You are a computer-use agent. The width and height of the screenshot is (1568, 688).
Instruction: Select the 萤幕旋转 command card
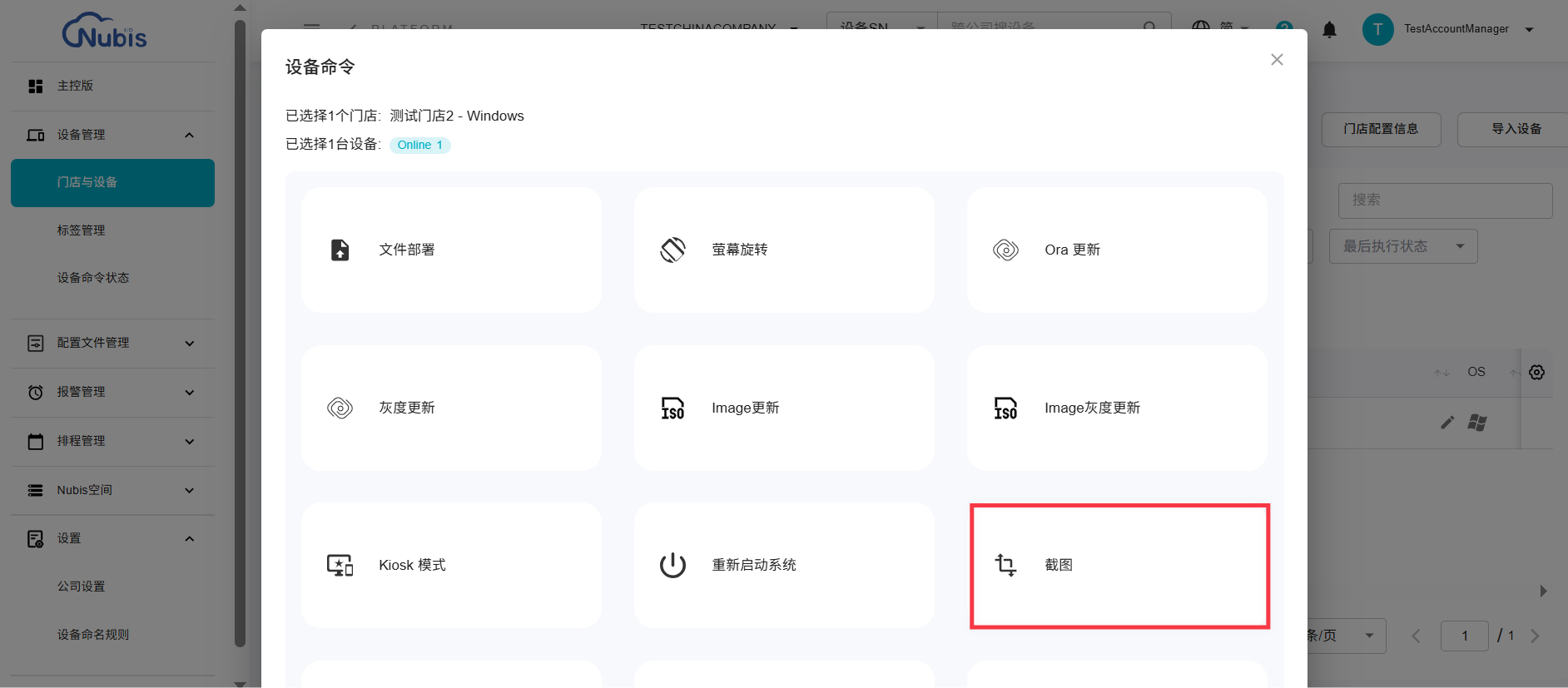[x=784, y=250]
